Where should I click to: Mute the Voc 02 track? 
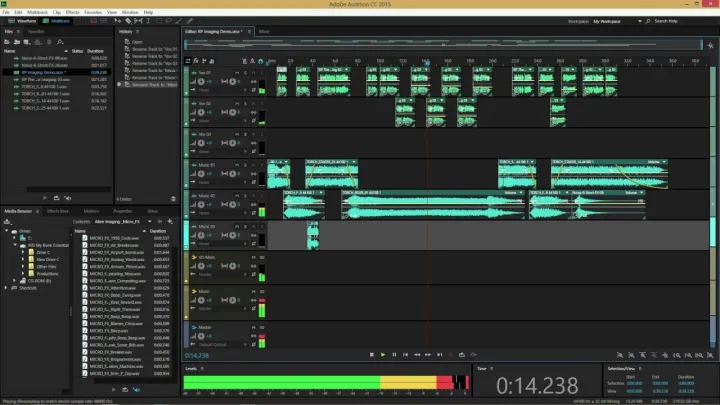point(237,103)
